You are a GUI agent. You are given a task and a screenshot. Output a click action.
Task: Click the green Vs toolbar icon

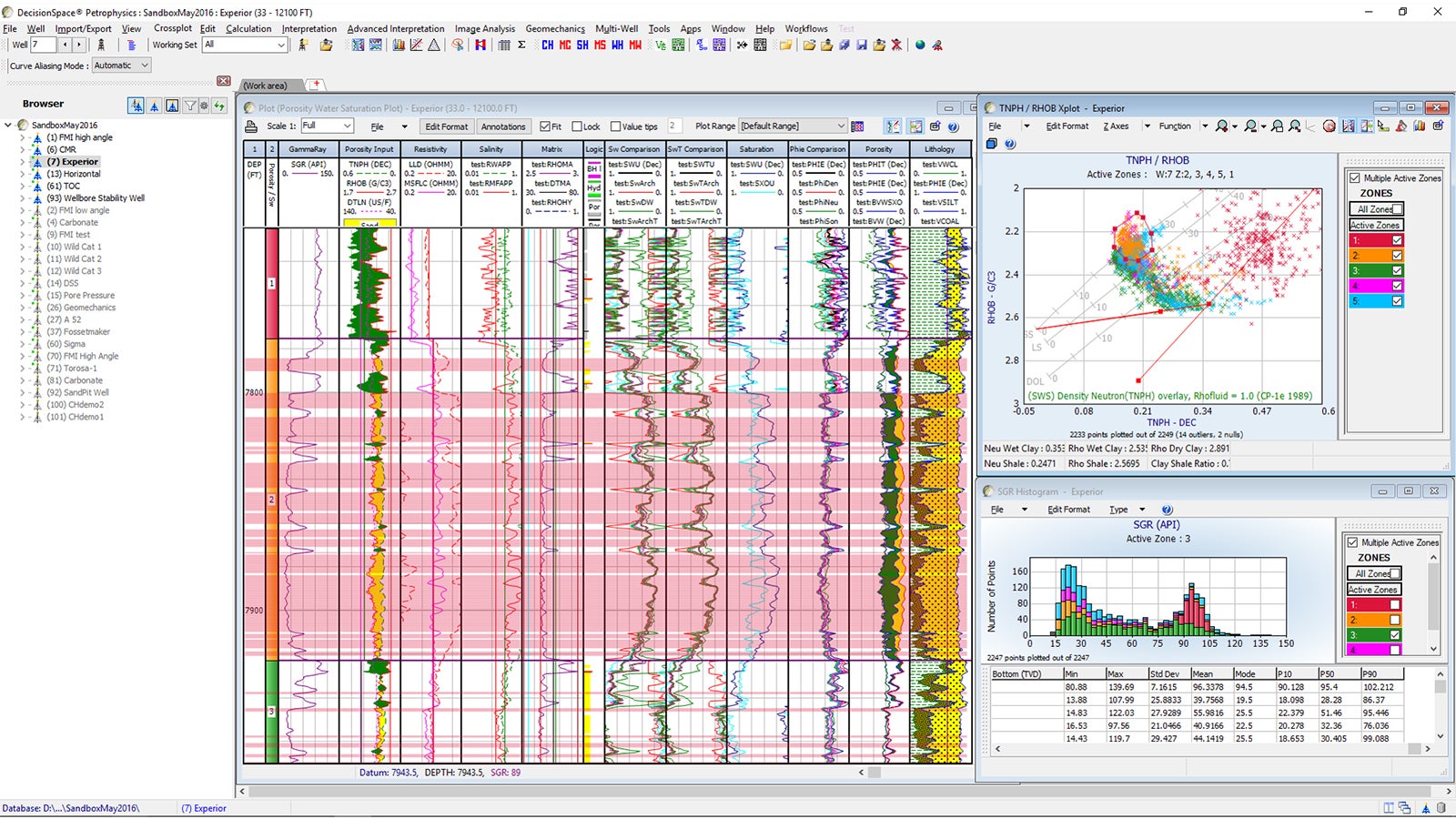pyautogui.click(x=661, y=45)
